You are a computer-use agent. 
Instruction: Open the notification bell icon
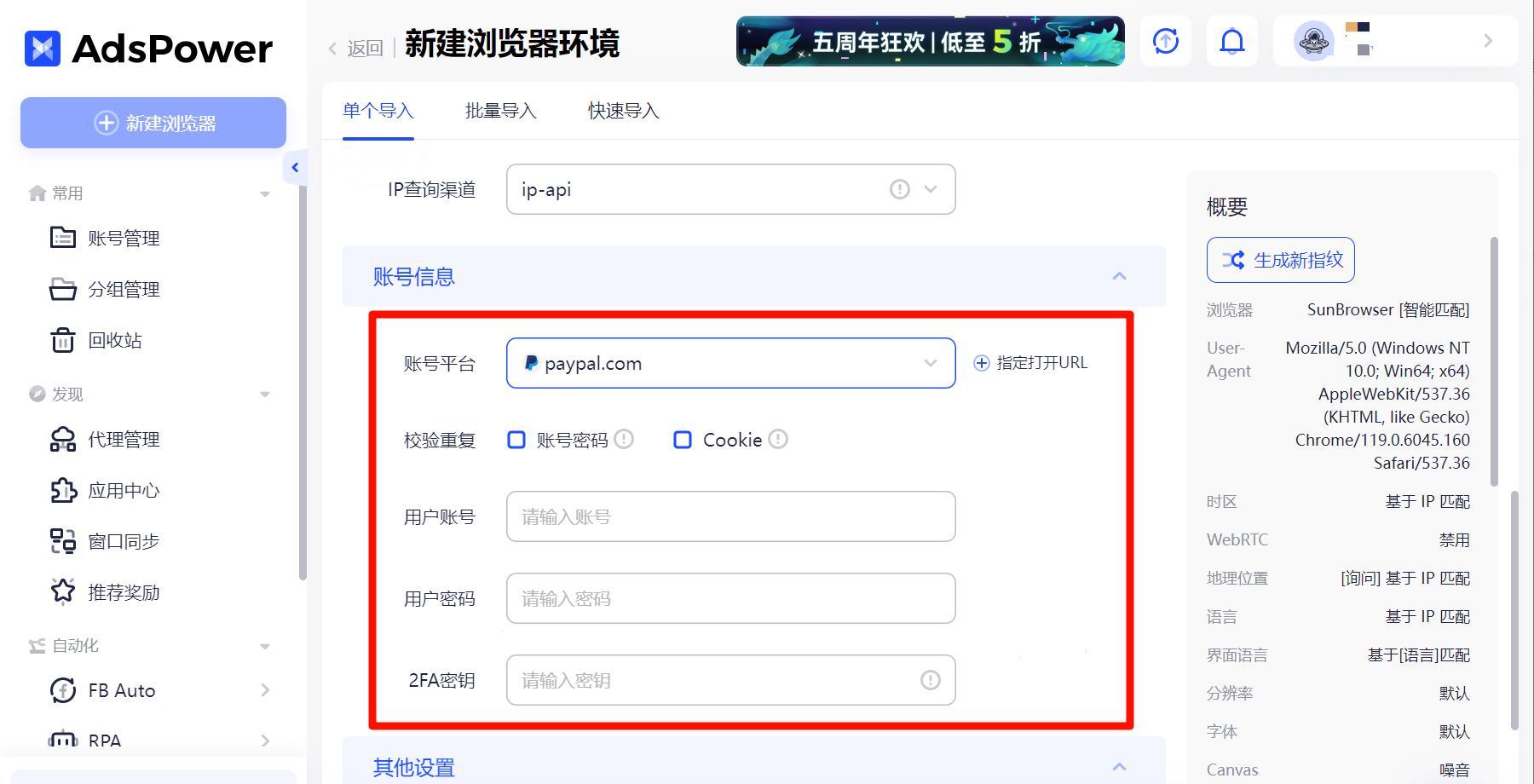1231,41
